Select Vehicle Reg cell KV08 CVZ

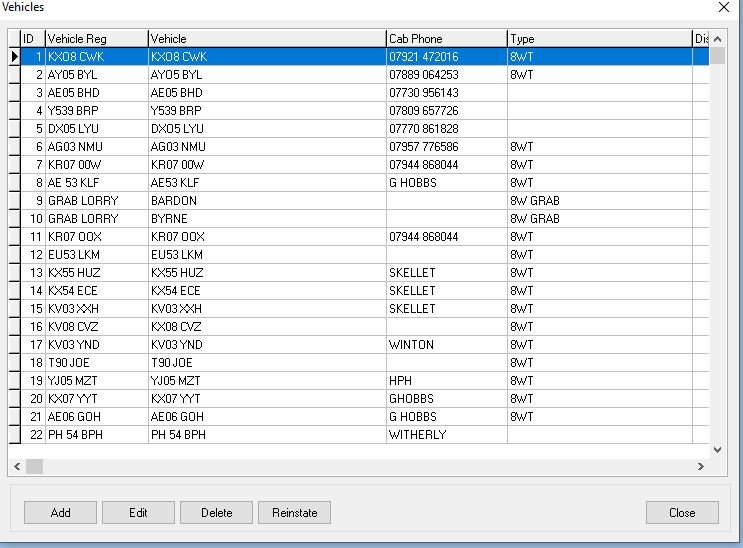(x=97, y=327)
